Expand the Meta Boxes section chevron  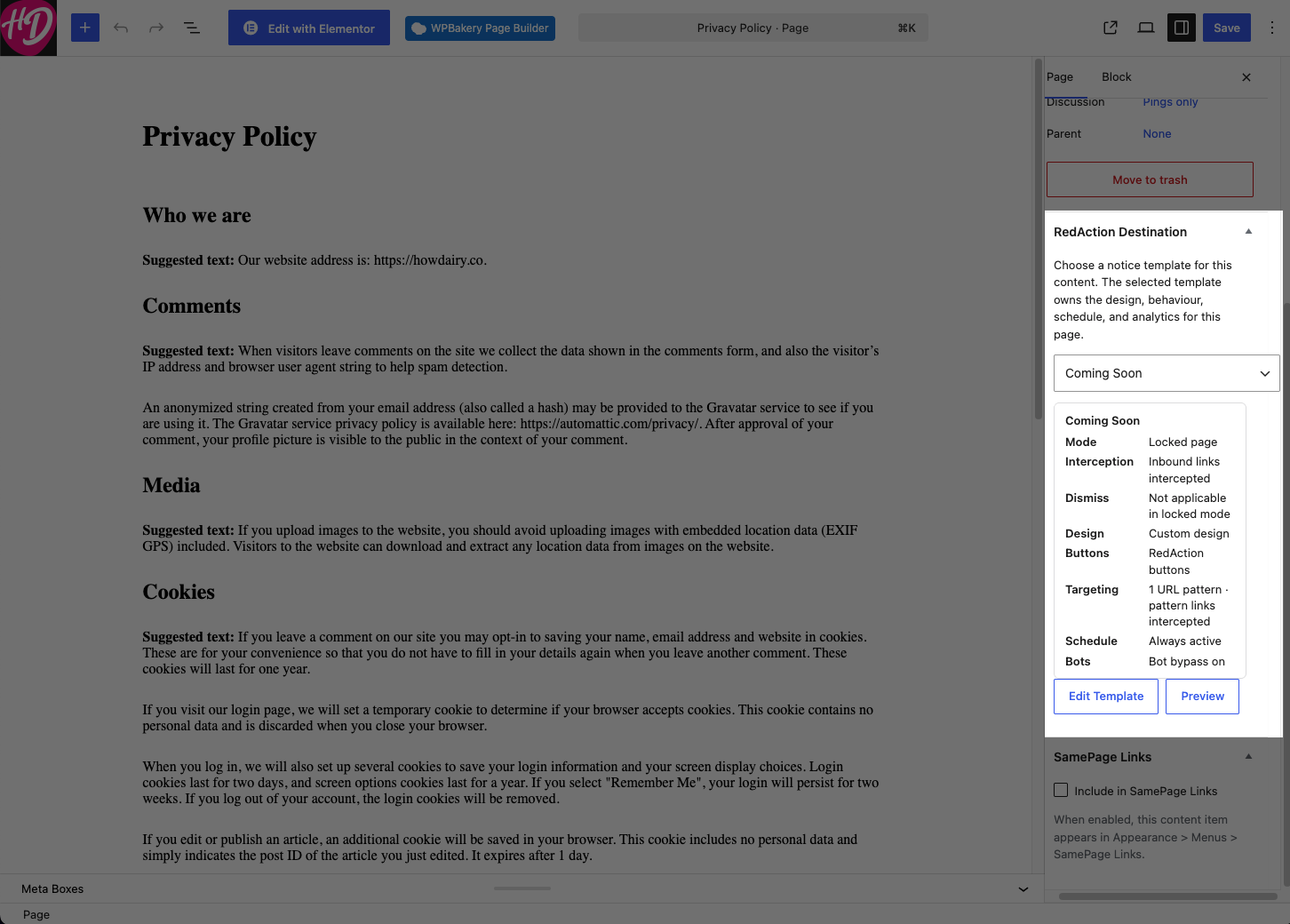(x=1023, y=889)
